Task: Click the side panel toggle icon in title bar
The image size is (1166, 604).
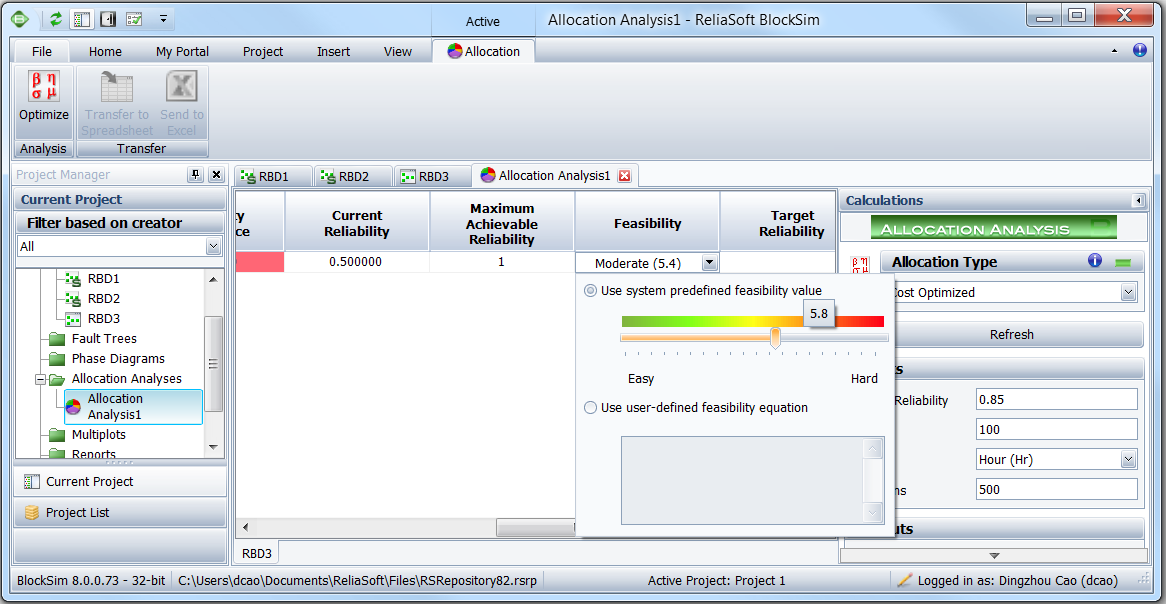Action: coord(108,19)
